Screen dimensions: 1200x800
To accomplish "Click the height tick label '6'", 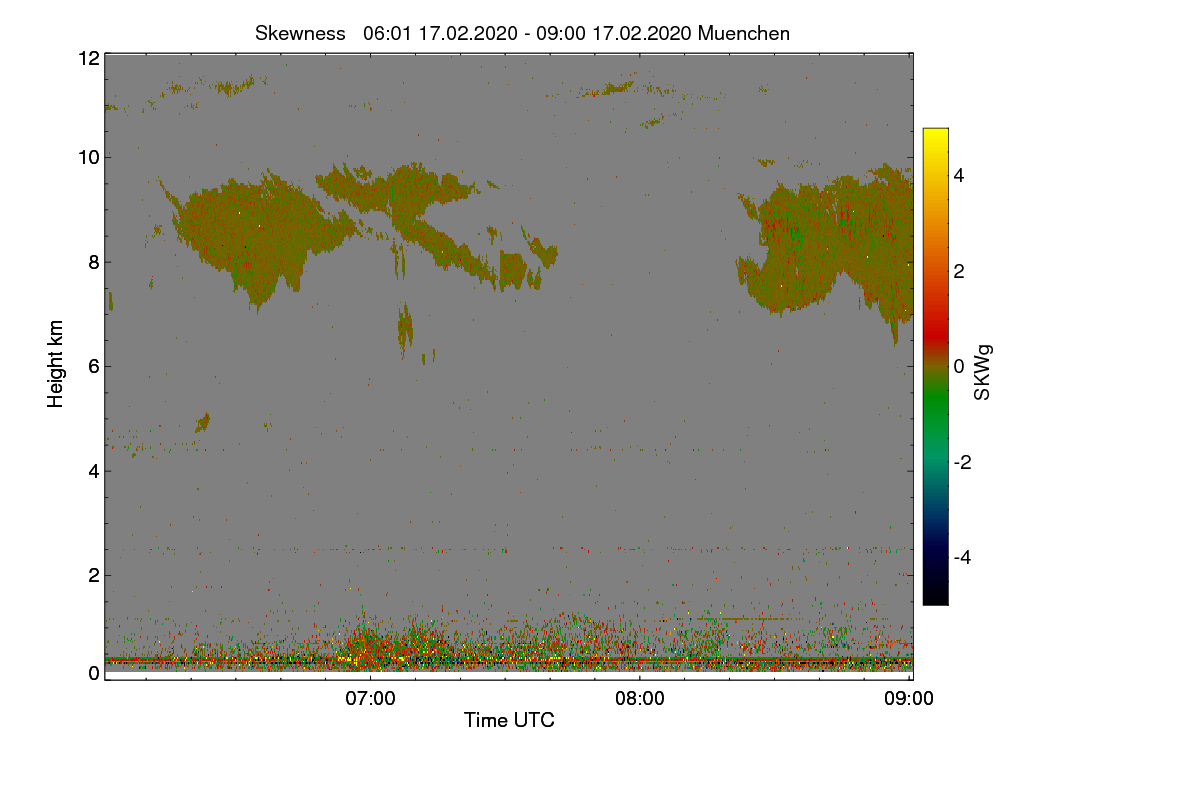I will coord(93,366).
